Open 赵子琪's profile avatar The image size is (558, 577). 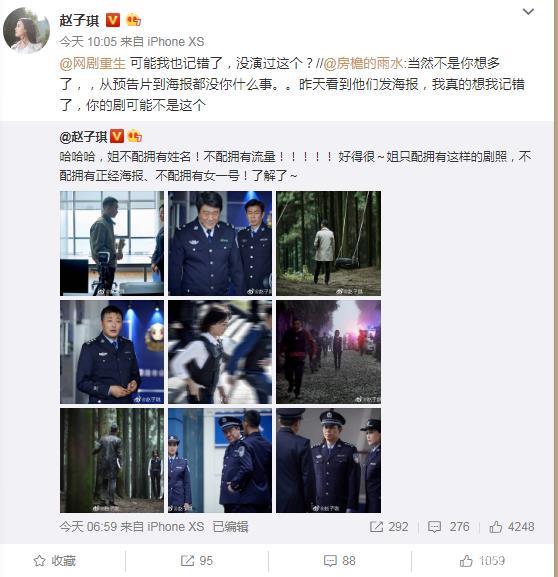pos(27,31)
